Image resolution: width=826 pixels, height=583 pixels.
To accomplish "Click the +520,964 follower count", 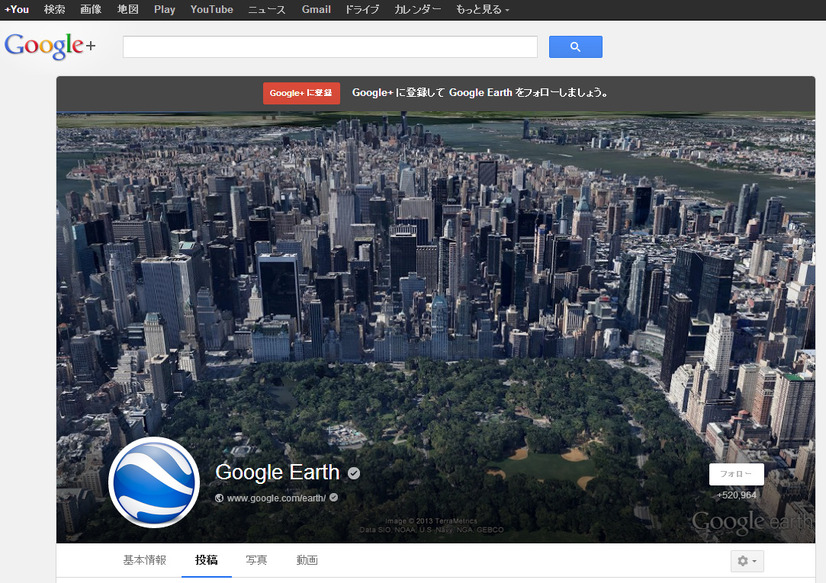I will pyautogui.click(x=736, y=495).
